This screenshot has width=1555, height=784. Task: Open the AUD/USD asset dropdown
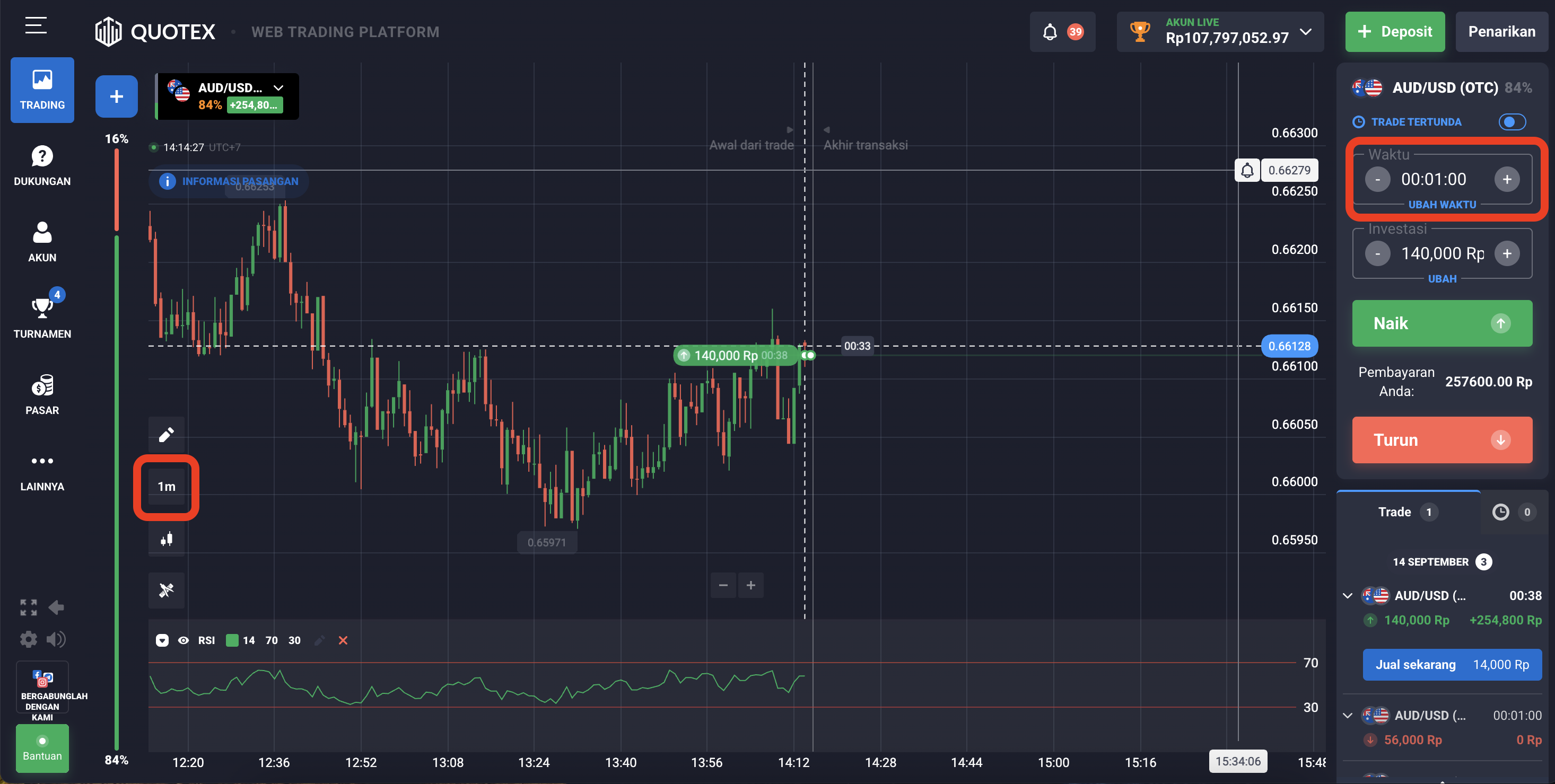coord(278,88)
